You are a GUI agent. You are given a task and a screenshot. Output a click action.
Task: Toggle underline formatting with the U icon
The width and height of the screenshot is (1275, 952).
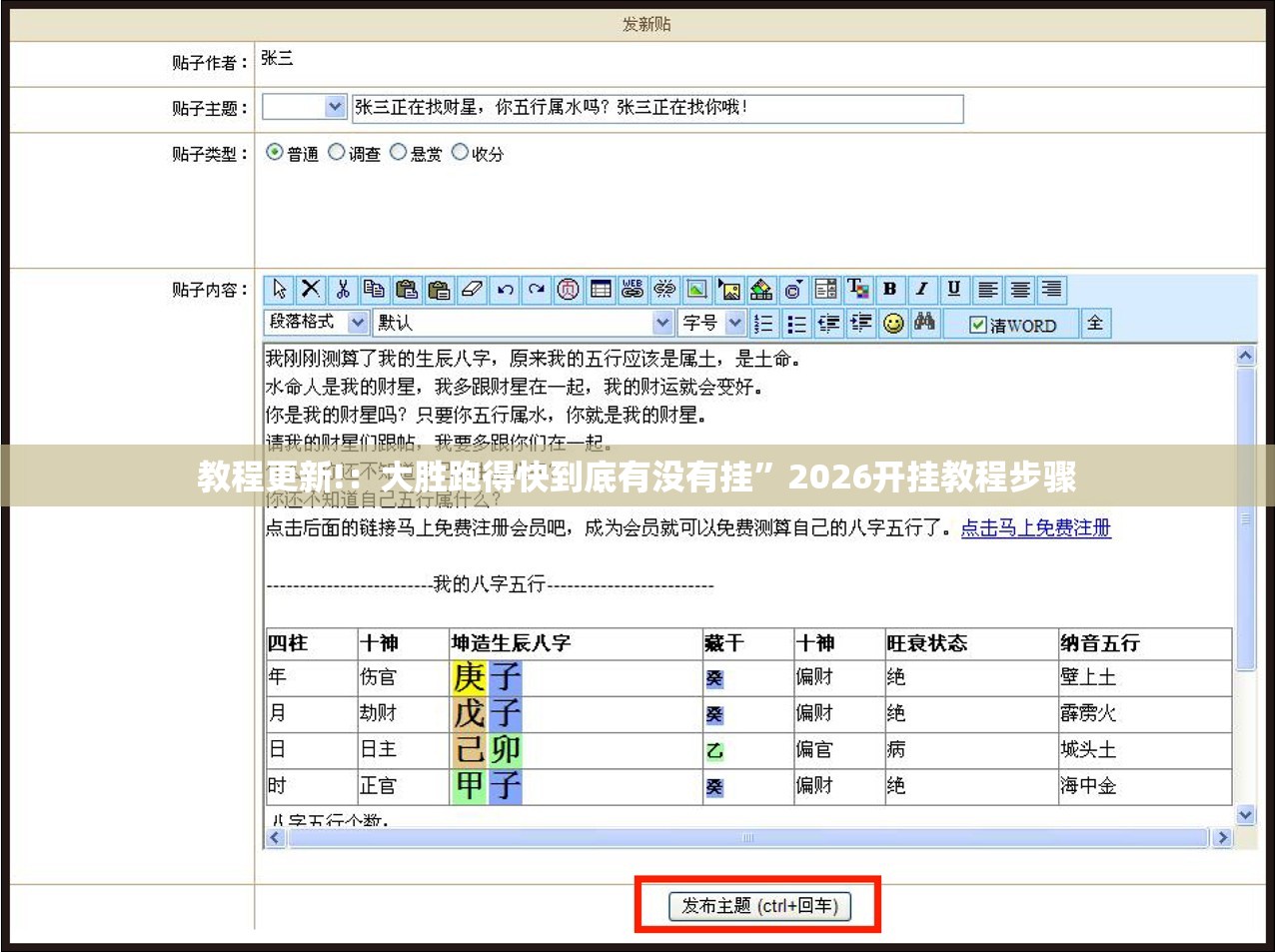(x=954, y=290)
